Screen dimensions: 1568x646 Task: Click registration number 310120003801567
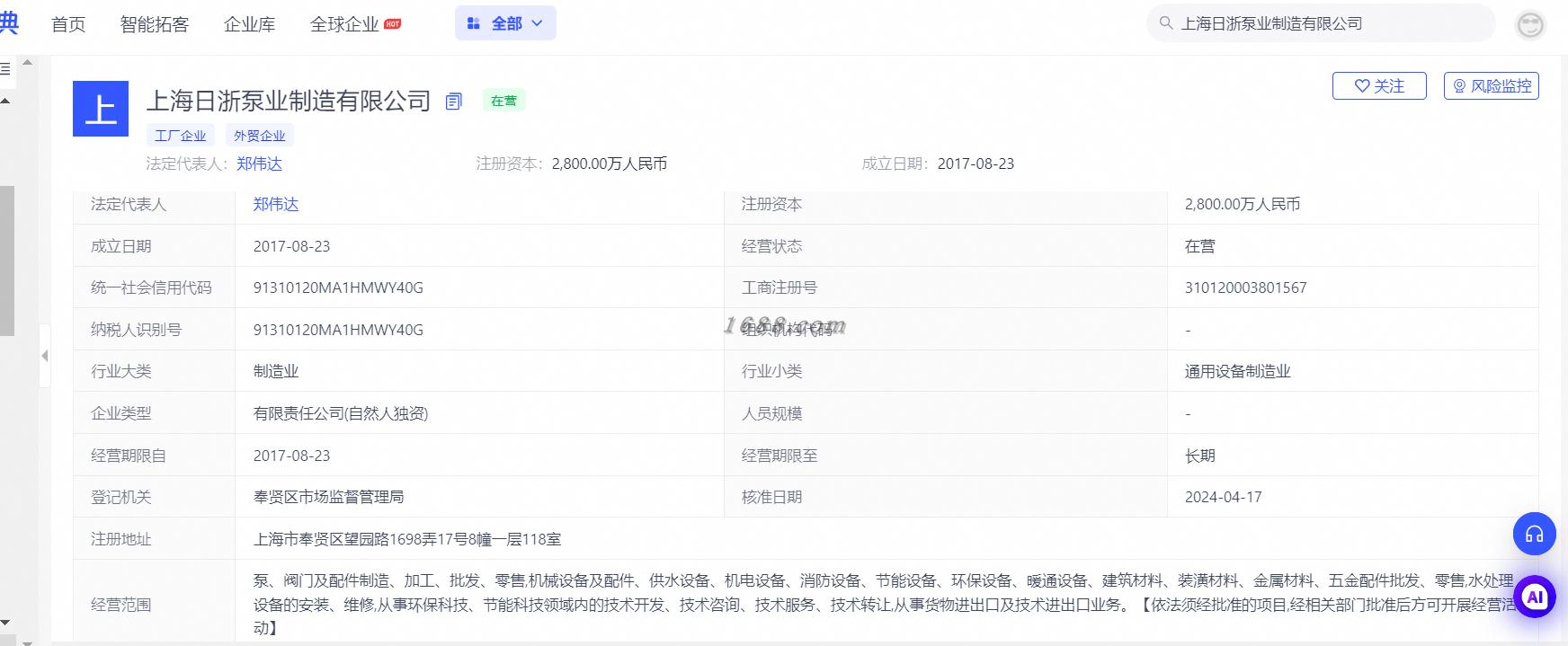click(x=1246, y=288)
